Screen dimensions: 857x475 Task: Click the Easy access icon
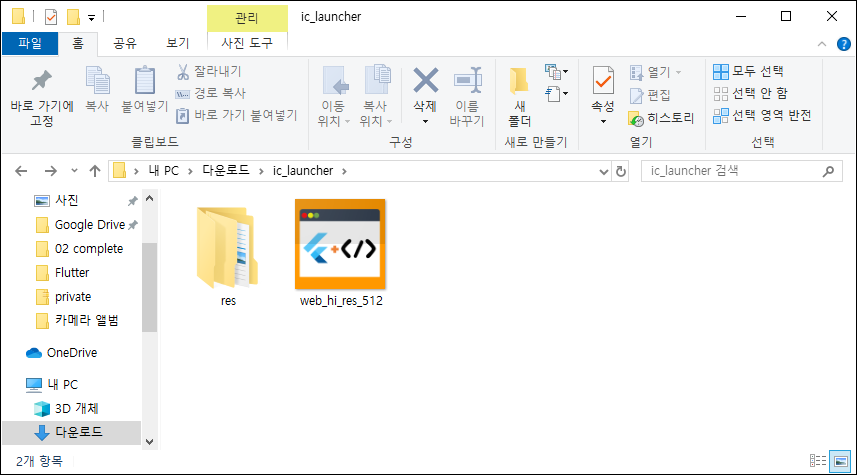[x=556, y=94]
